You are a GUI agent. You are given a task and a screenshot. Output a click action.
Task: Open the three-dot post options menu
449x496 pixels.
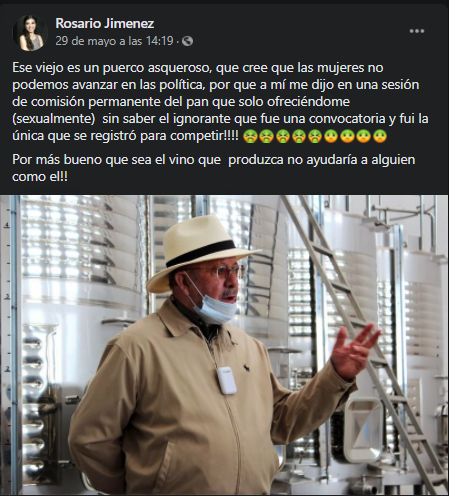click(417, 31)
